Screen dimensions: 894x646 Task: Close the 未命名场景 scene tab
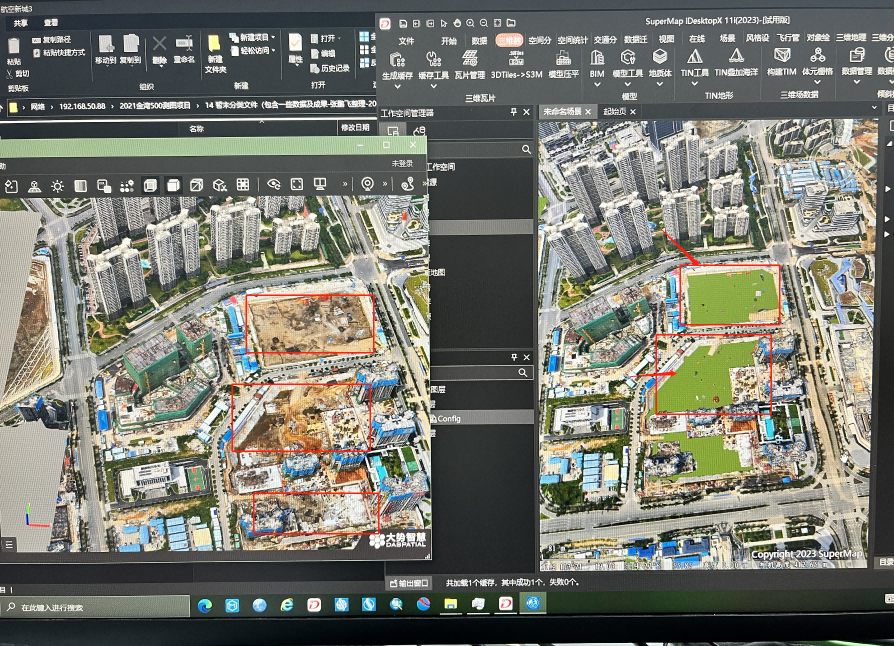[588, 112]
